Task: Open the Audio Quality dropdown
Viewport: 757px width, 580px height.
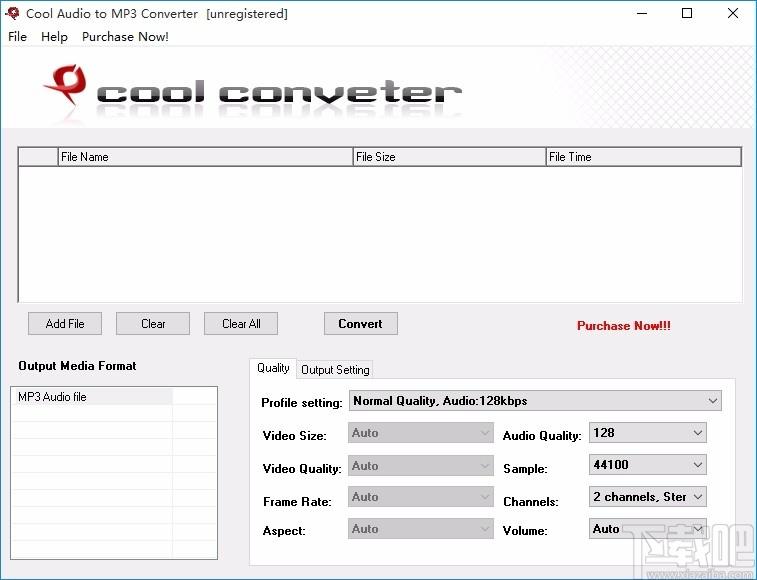Action: (x=647, y=433)
